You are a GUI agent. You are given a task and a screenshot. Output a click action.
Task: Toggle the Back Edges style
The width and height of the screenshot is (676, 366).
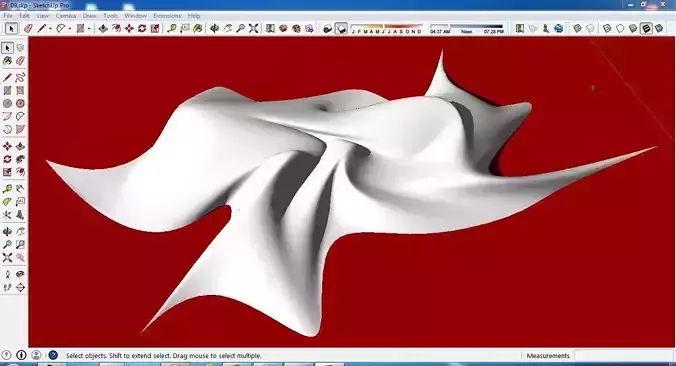[590, 28]
